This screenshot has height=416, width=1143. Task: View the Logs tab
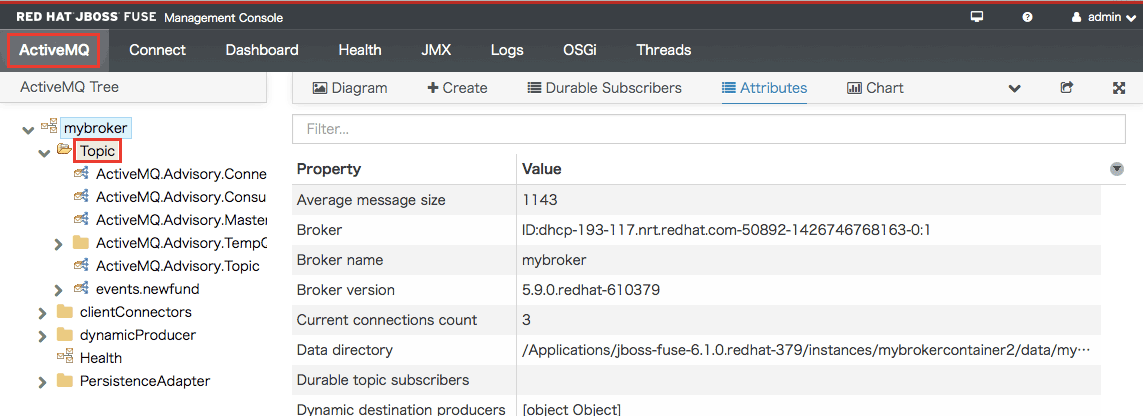[x=507, y=50]
